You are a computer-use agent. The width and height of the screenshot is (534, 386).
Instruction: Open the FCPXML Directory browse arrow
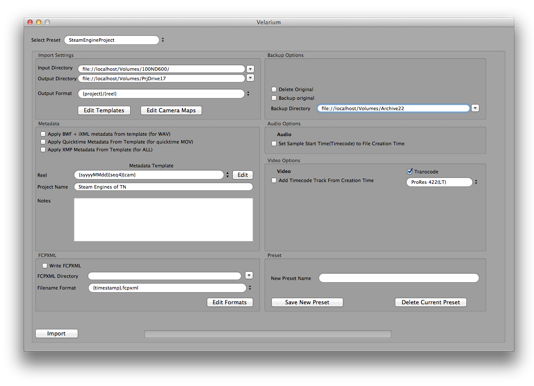pos(249,275)
